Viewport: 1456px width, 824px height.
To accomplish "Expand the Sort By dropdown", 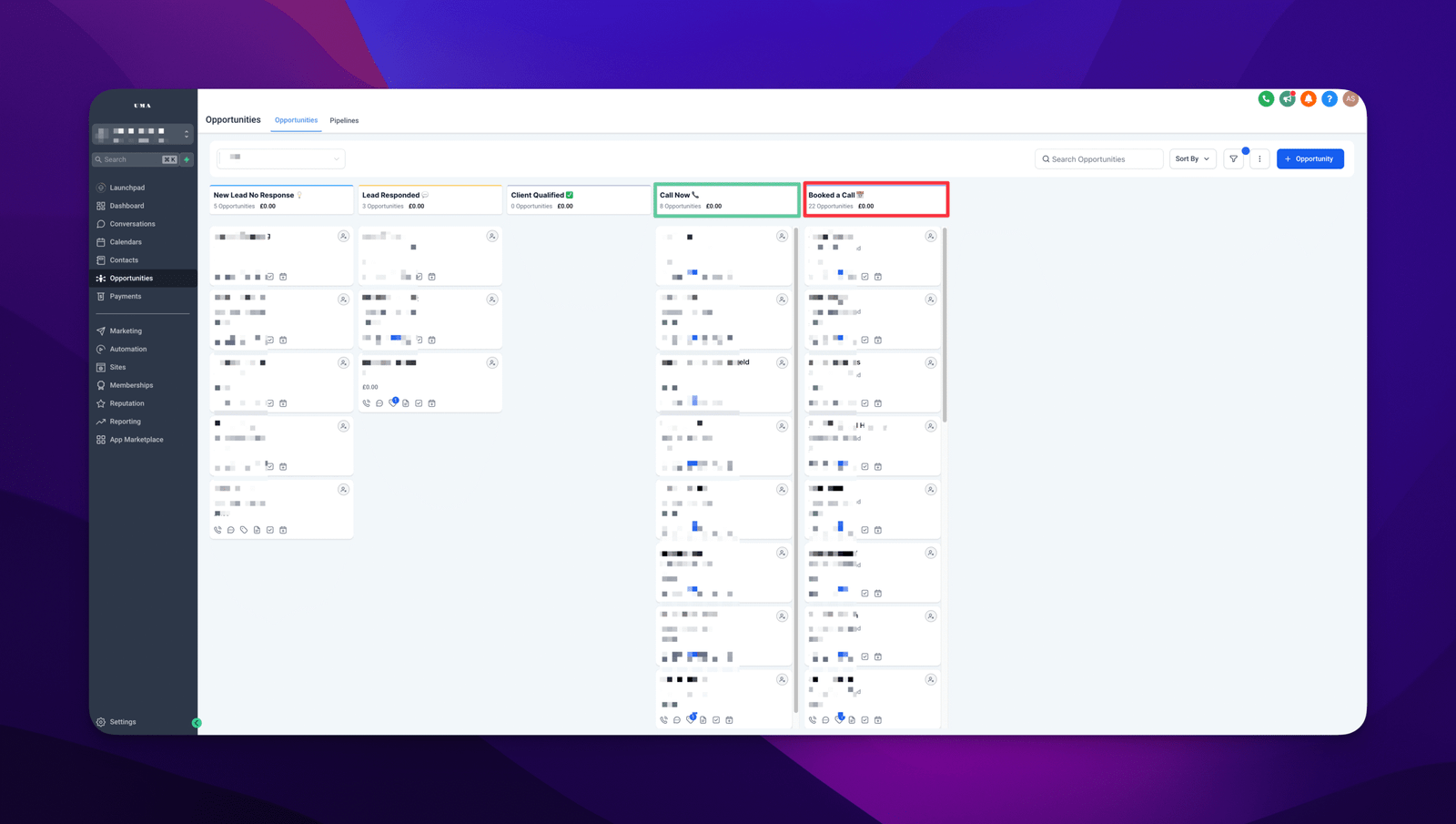I will 1192,159.
